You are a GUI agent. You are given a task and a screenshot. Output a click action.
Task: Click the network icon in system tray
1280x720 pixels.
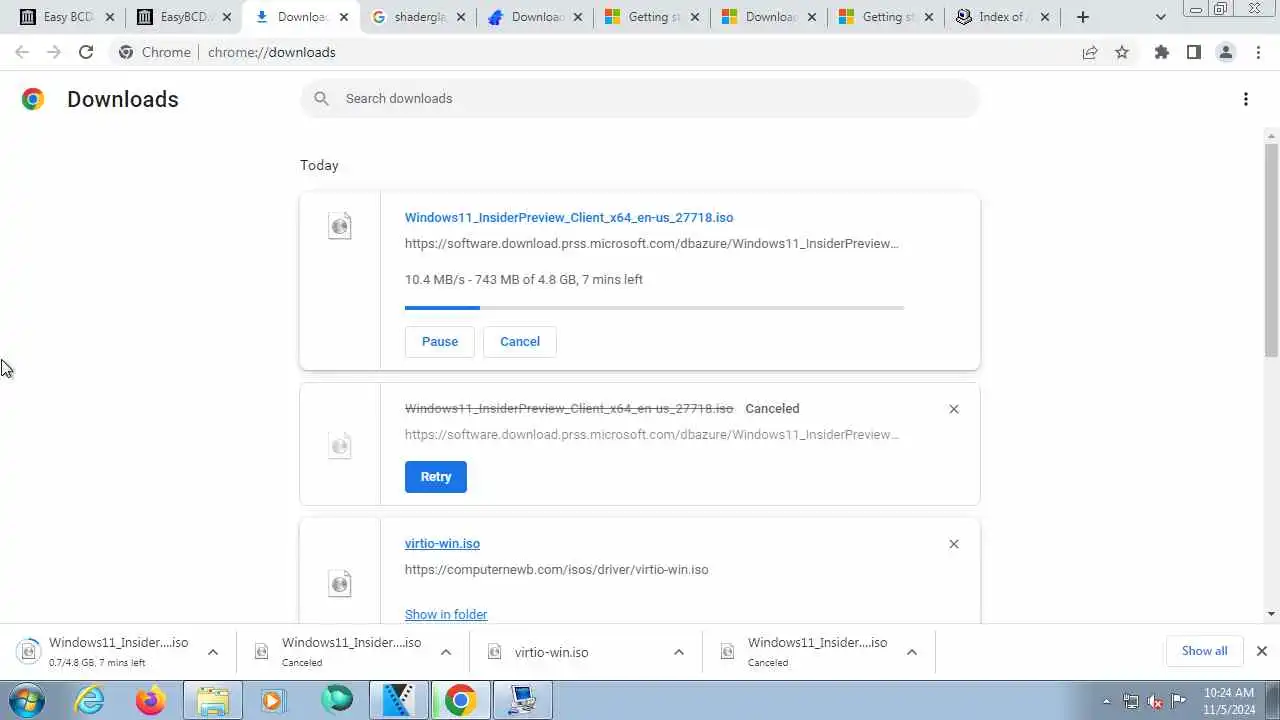click(1131, 701)
